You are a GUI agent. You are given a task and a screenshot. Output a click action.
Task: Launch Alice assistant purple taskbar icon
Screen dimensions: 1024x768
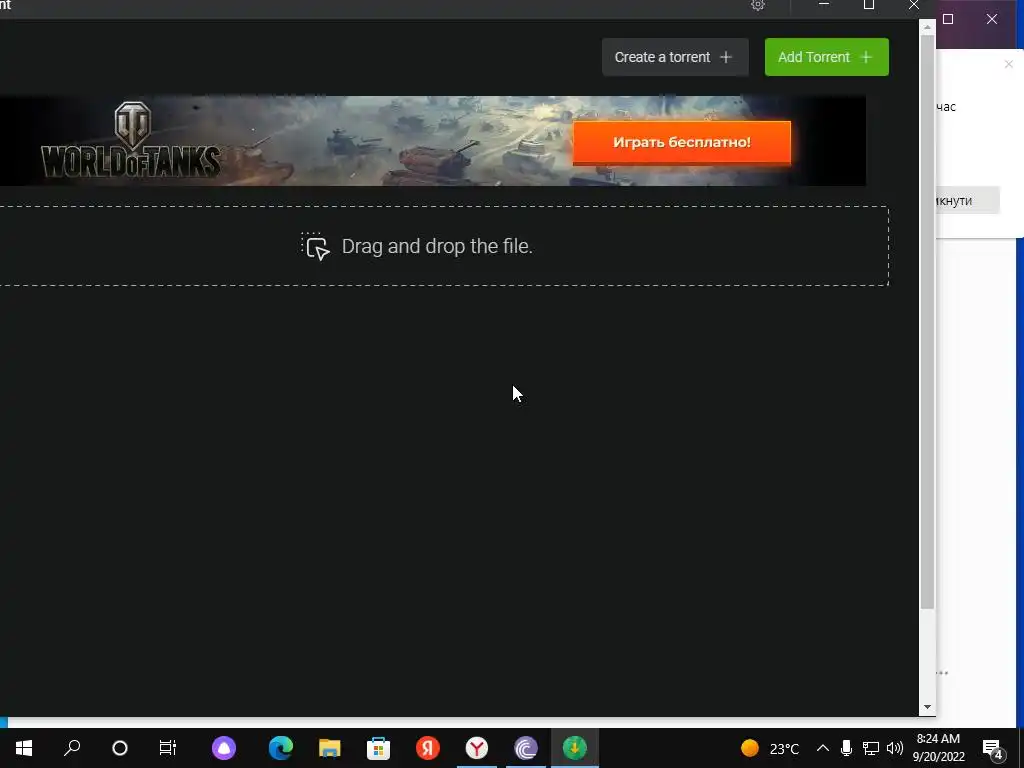coord(223,748)
